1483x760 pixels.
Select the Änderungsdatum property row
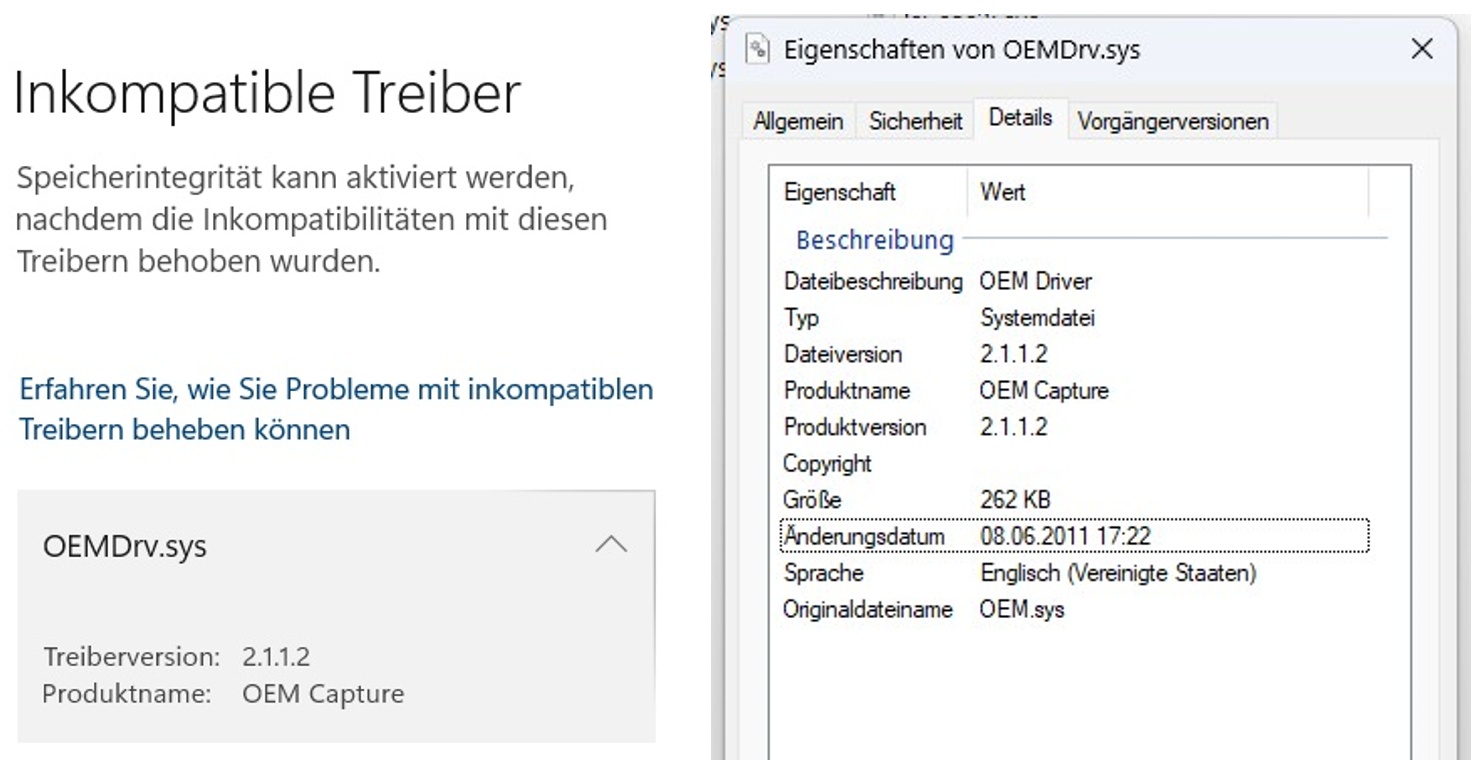1074,536
